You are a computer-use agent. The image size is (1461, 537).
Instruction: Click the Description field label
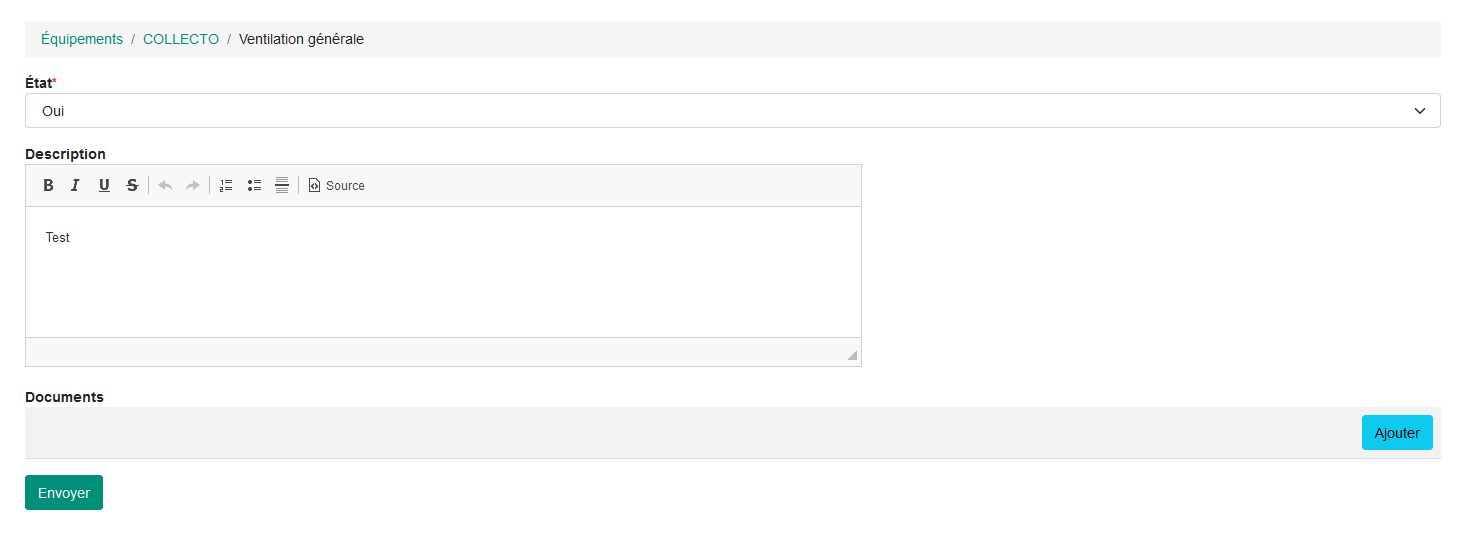click(65, 154)
